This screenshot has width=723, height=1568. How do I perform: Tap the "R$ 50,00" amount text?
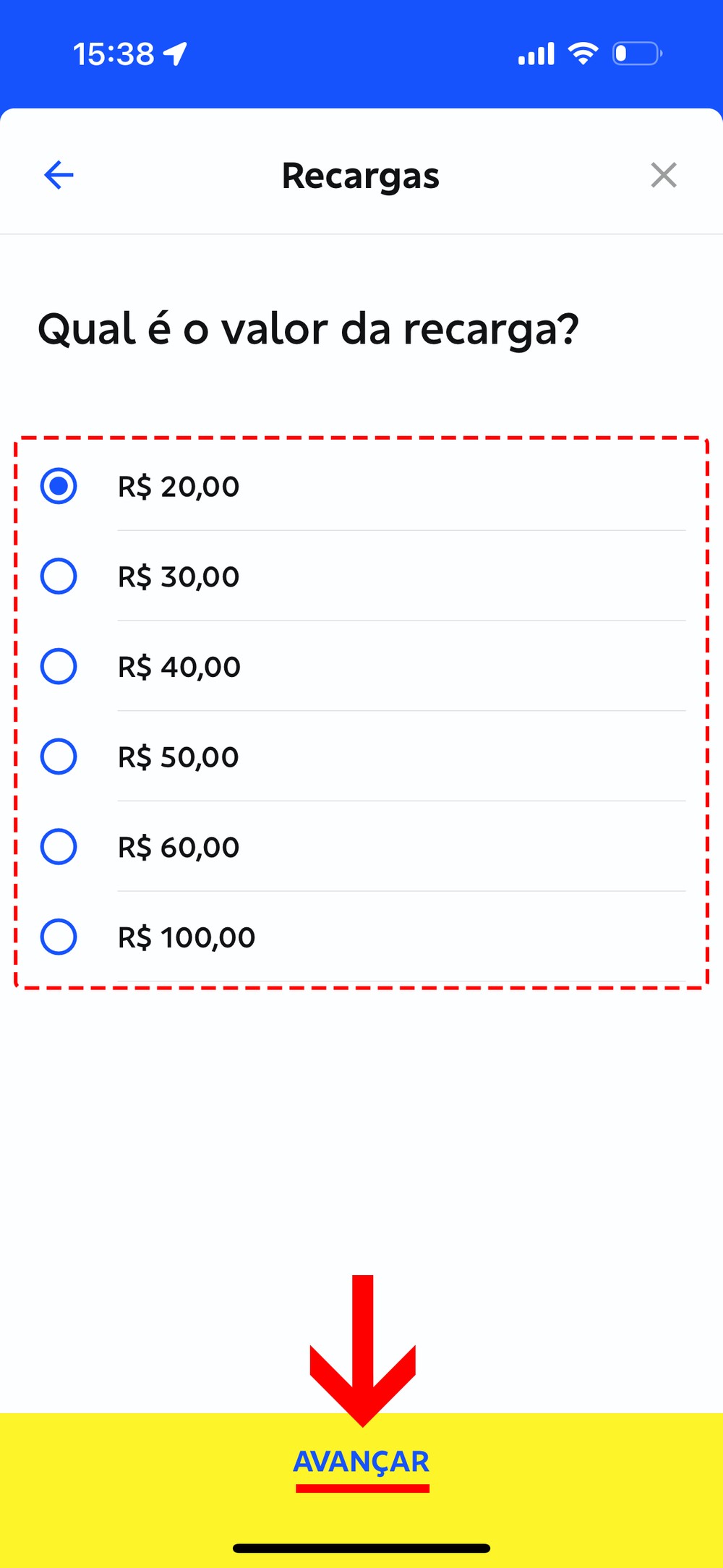(179, 757)
